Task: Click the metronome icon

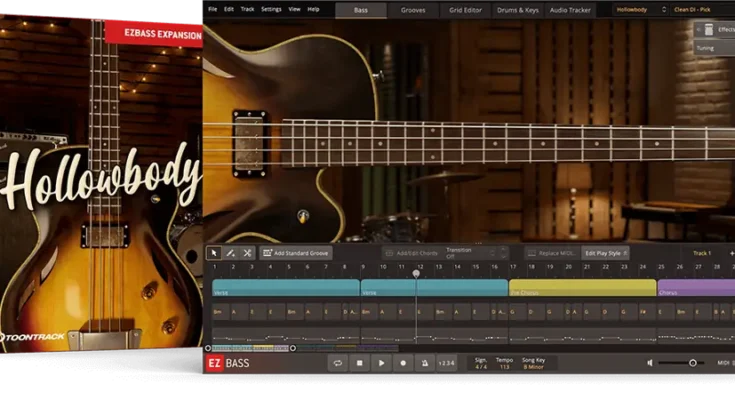Action: click(425, 363)
